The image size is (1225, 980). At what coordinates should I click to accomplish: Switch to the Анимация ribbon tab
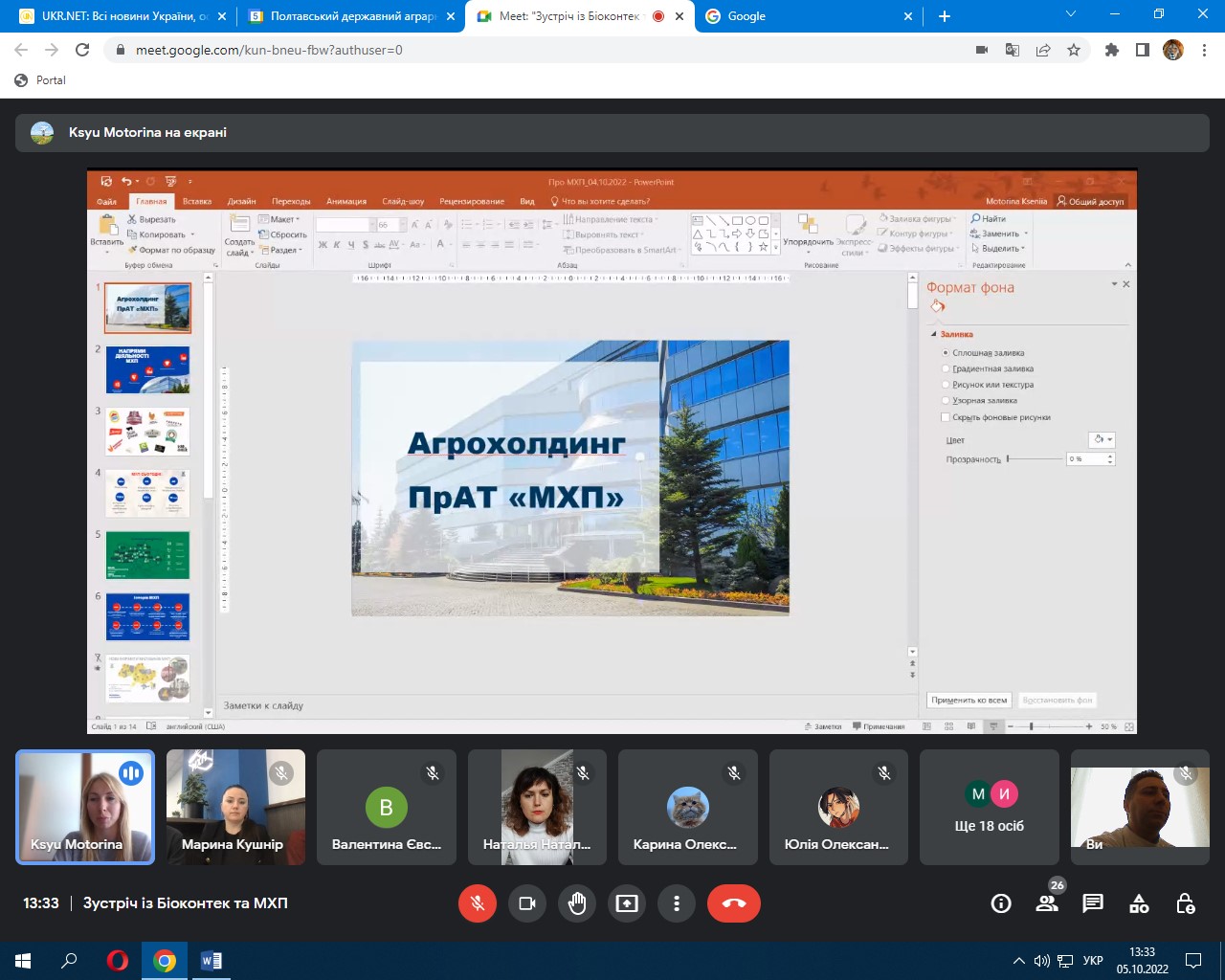pos(346,202)
